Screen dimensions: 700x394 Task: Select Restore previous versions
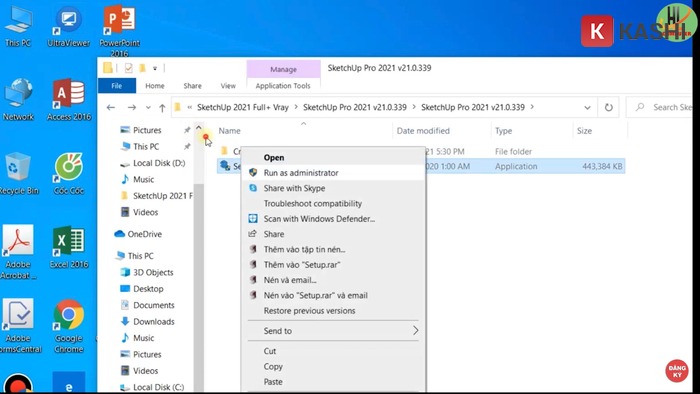pos(333,311)
